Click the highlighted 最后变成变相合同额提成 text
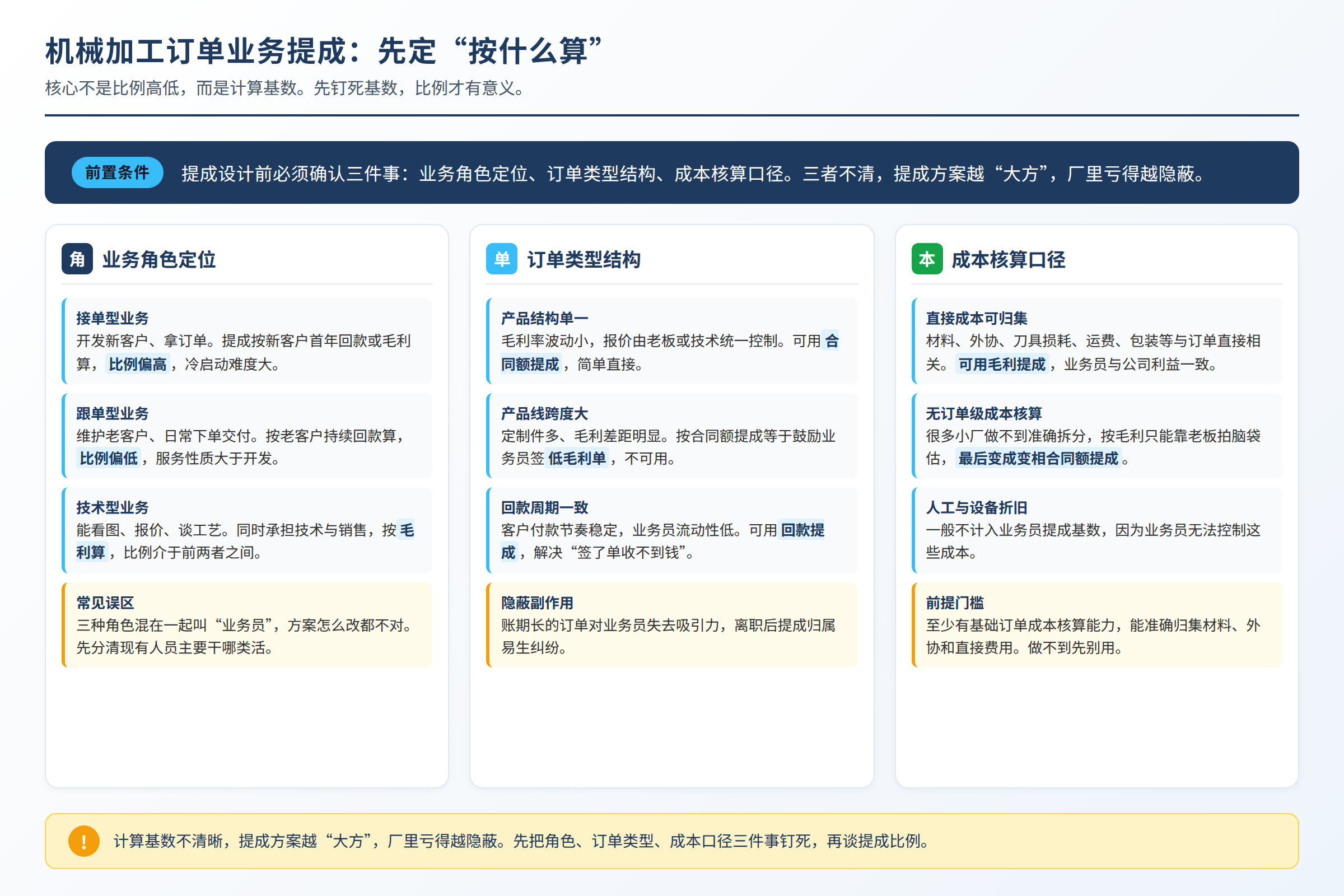 tap(1038, 458)
